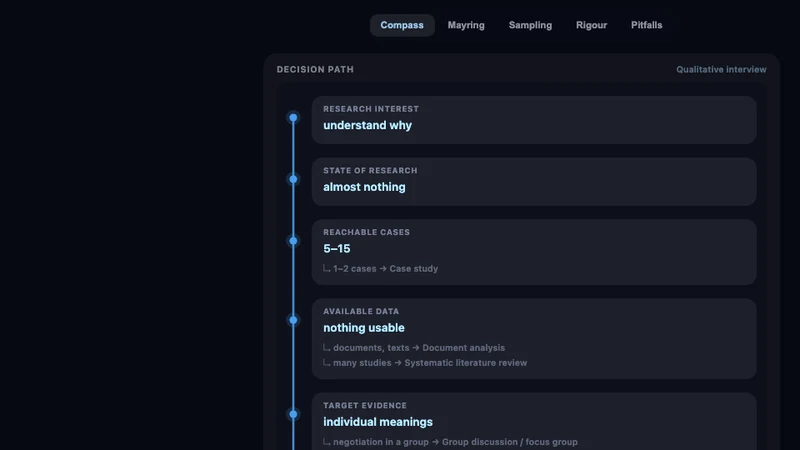Click the RESEARCH INTEREST label
Viewport: 800px width, 450px height.
(371, 109)
